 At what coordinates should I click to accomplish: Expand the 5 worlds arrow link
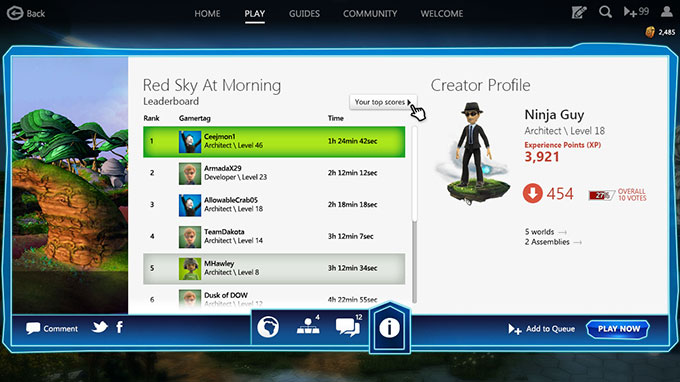[x=546, y=232]
